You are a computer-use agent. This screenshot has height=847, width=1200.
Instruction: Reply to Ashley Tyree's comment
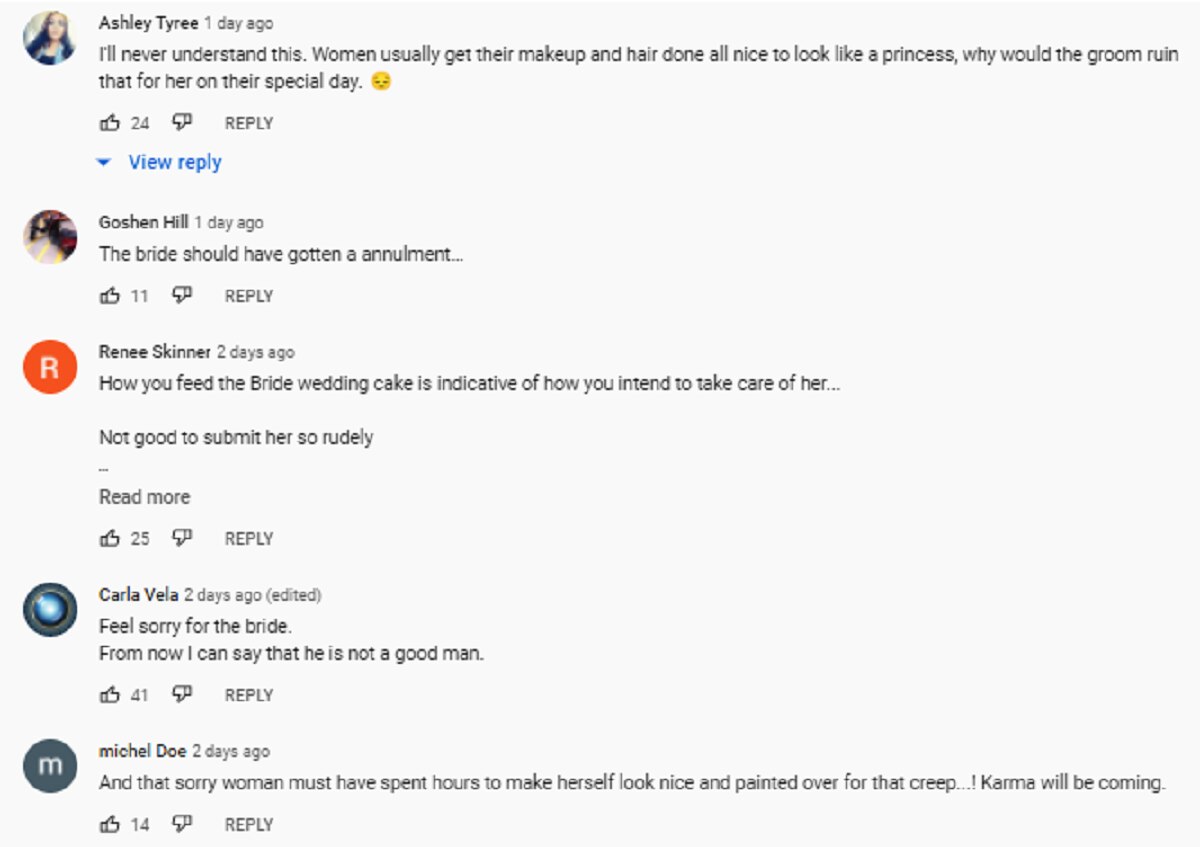click(249, 123)
